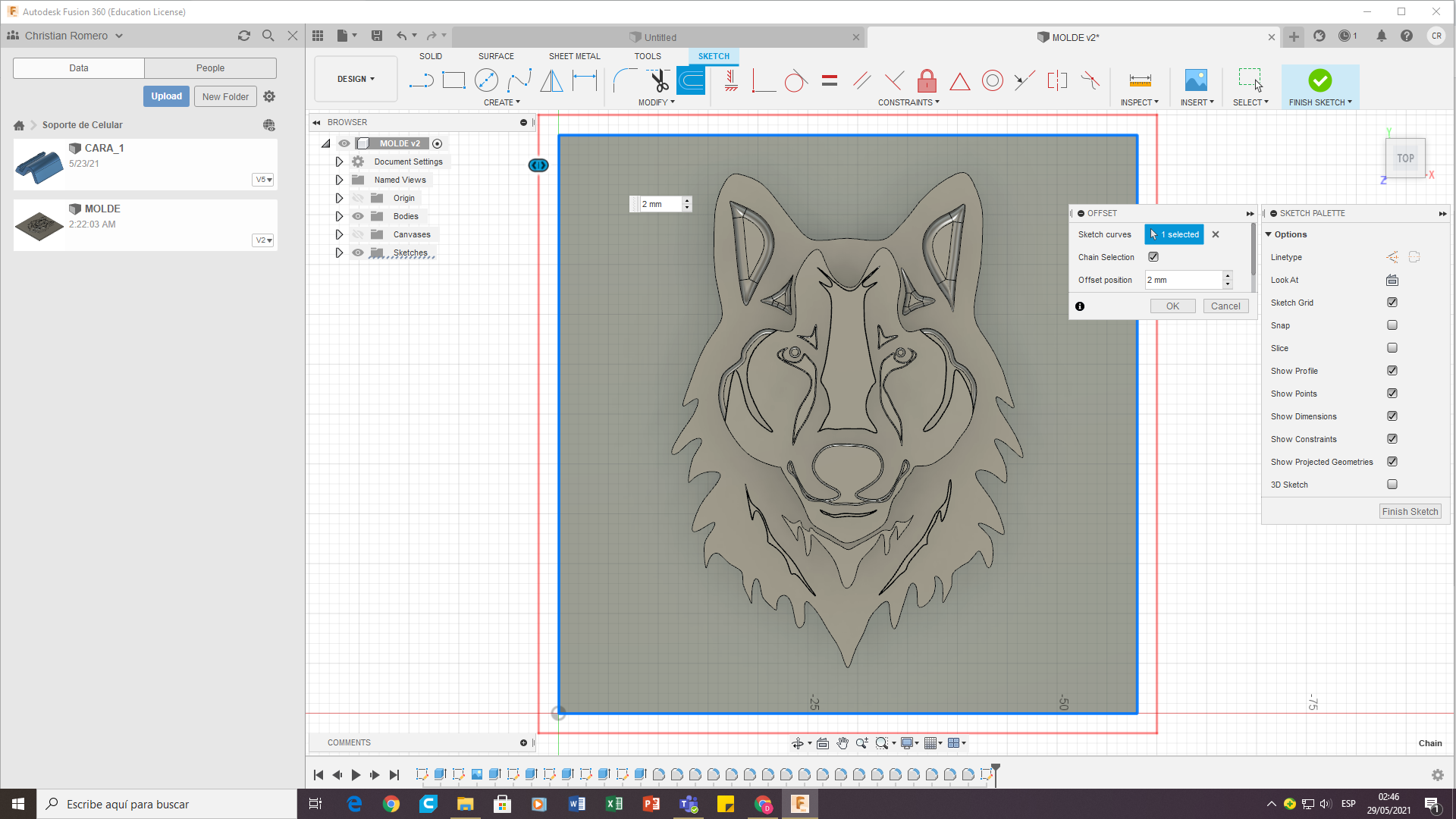This screenshot has width=1456, height=819.
Task: Select the 2-Point Rectangle tool
Action: tap(453, 80)
